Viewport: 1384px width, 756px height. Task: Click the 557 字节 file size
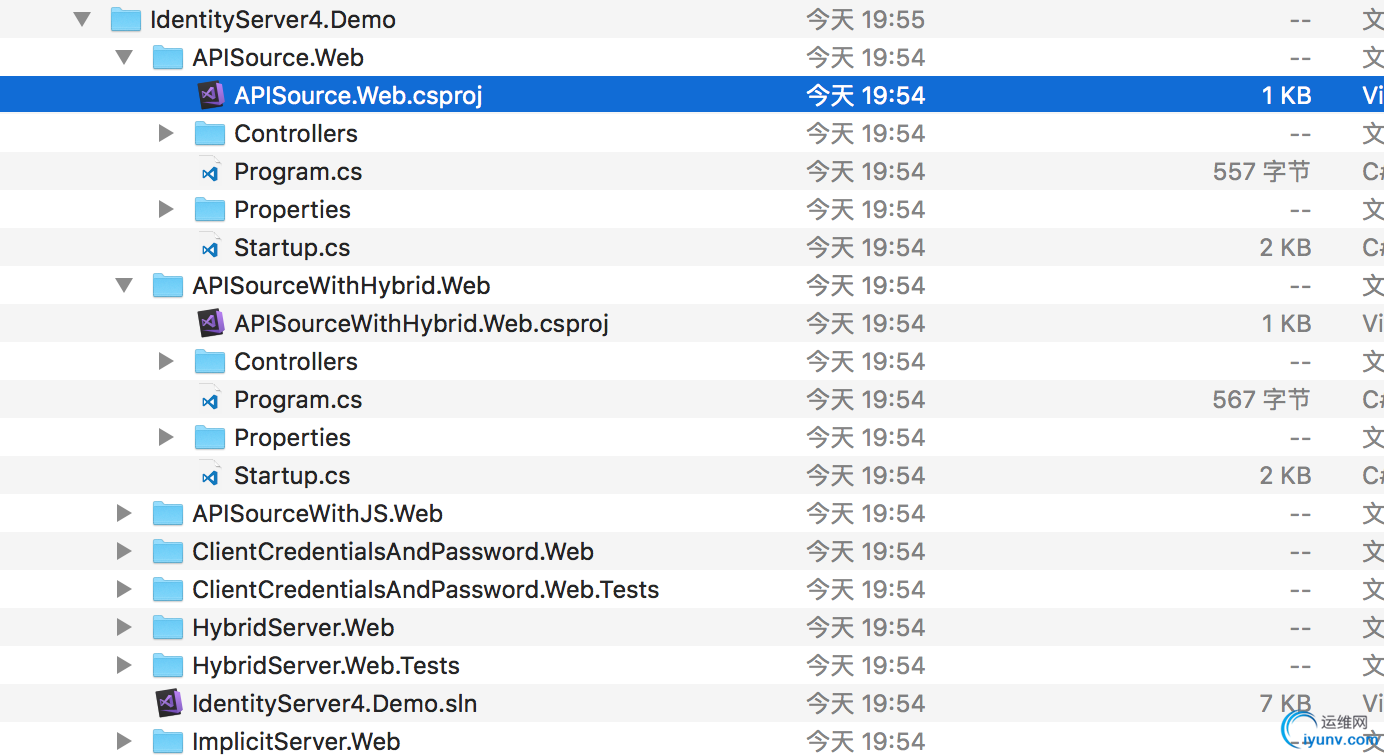click(1261, 172)
